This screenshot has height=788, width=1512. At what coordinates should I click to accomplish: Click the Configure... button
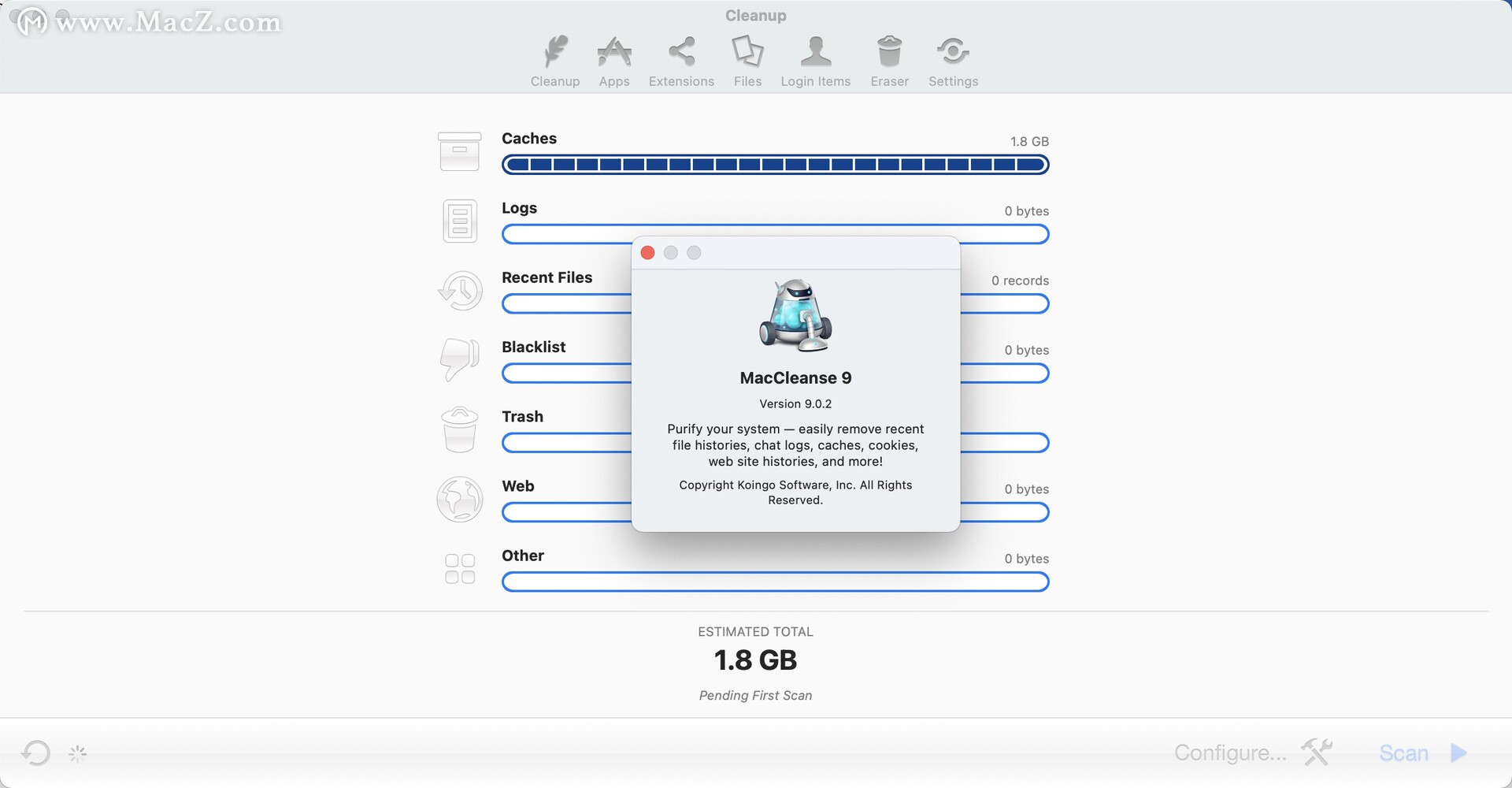1230,753
